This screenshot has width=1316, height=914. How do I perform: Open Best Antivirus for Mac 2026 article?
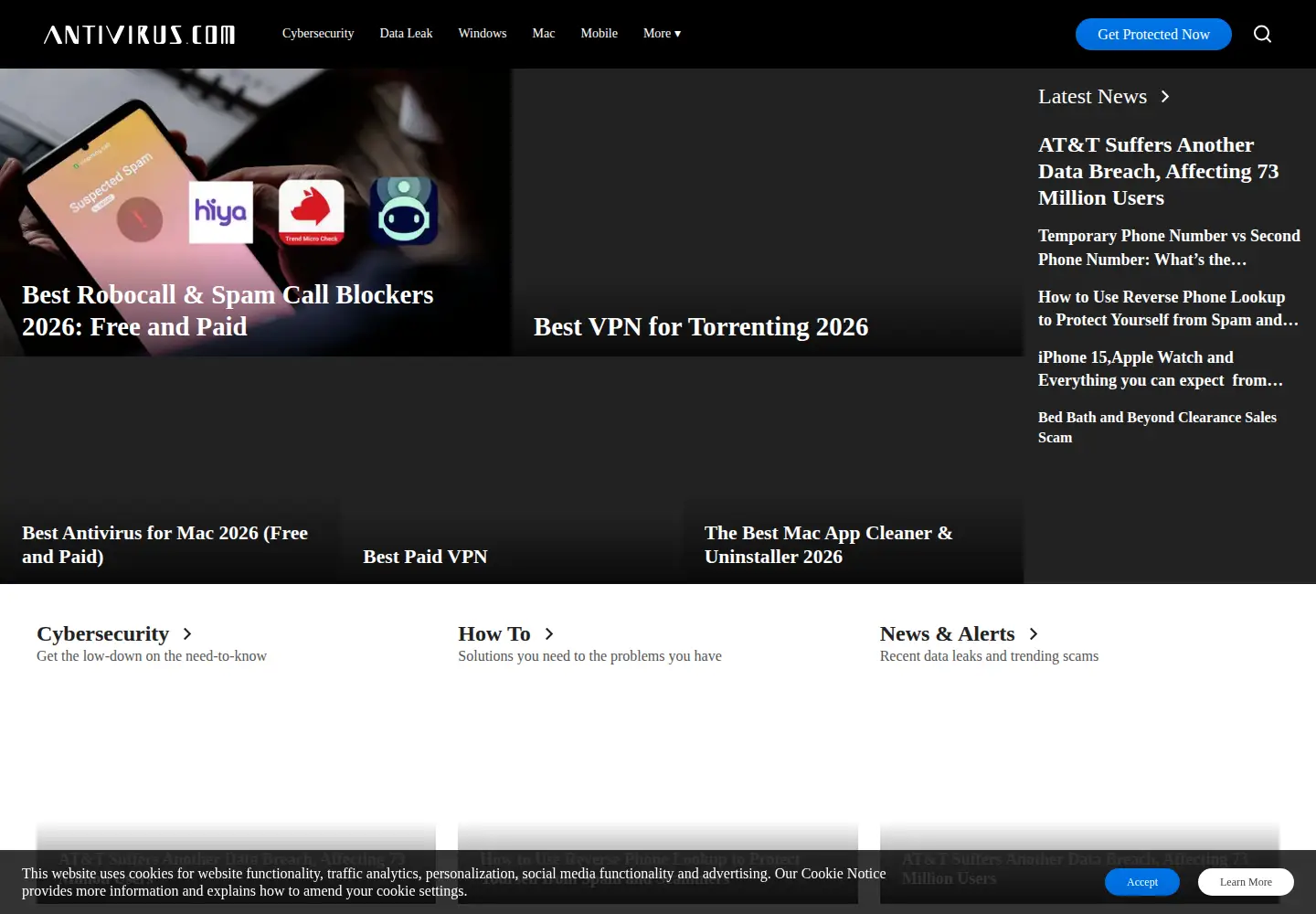tap(164, 545)
